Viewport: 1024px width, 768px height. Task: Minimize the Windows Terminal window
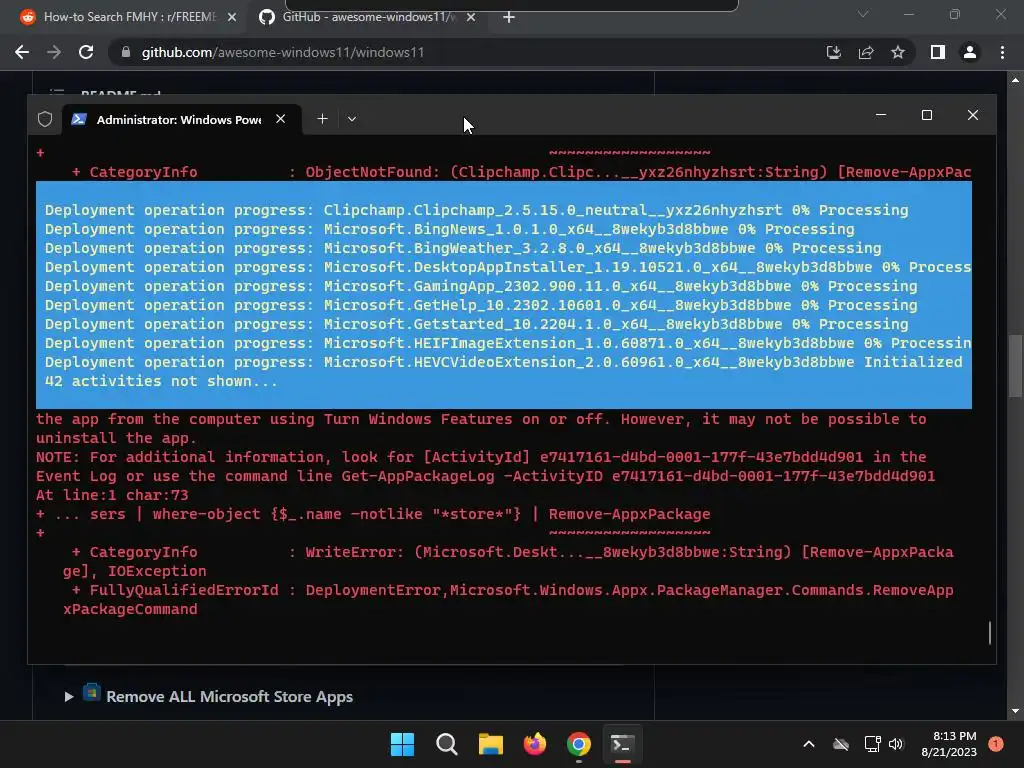pos(881,115)
